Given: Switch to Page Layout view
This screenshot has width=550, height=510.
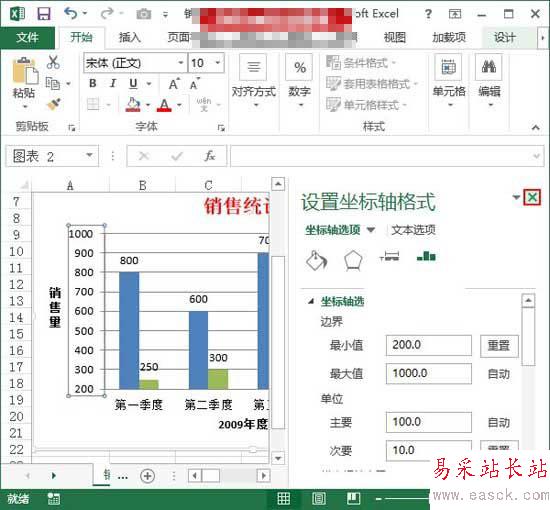Looking at the screenshot, I should click(319, 498).
